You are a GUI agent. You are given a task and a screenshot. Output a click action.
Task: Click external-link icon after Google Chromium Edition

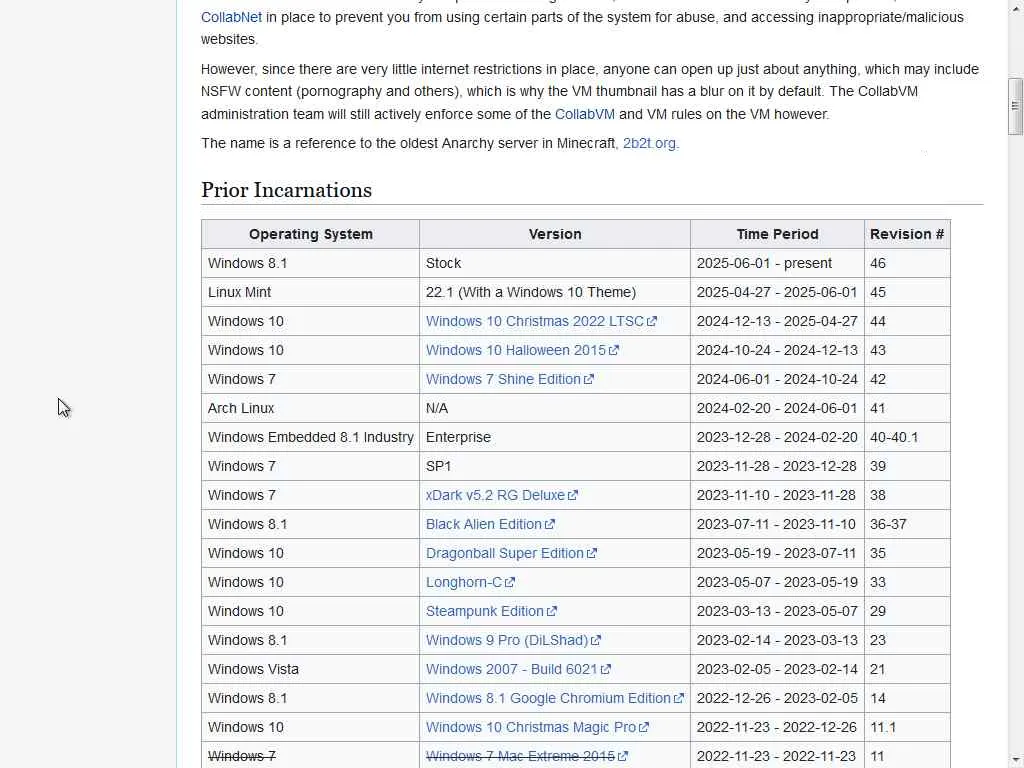click(679, 698)
